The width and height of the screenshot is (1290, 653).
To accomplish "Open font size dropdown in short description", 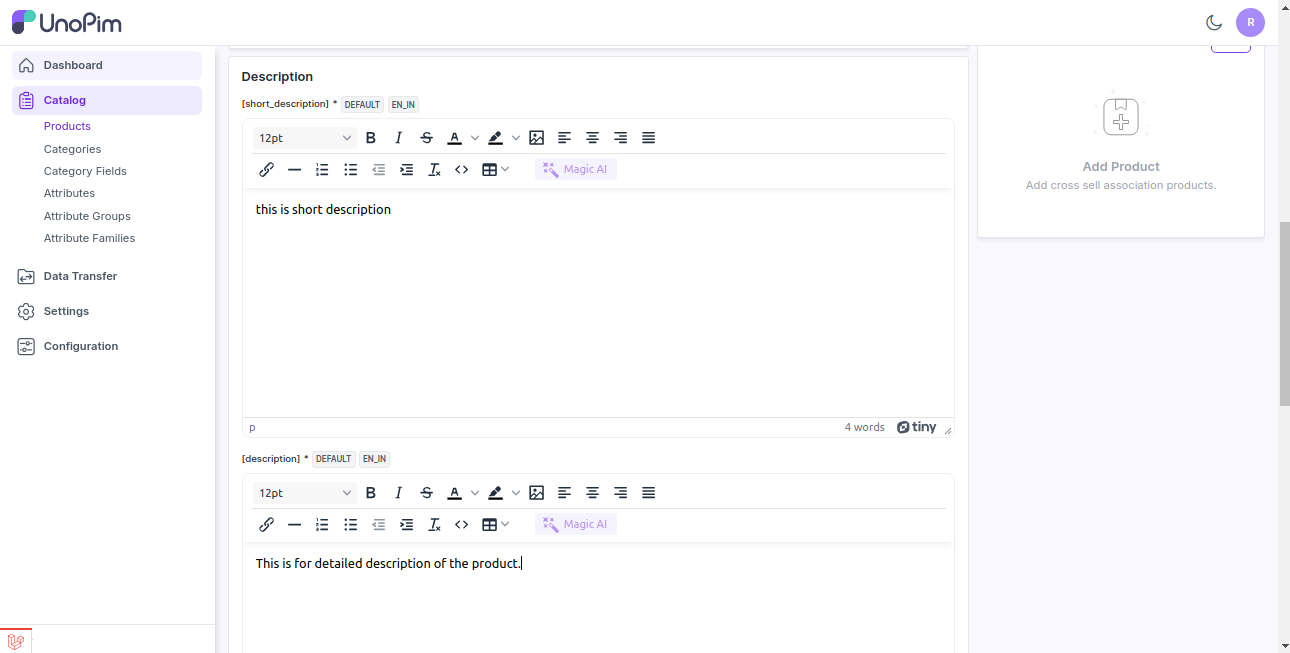I will (305, 138).
